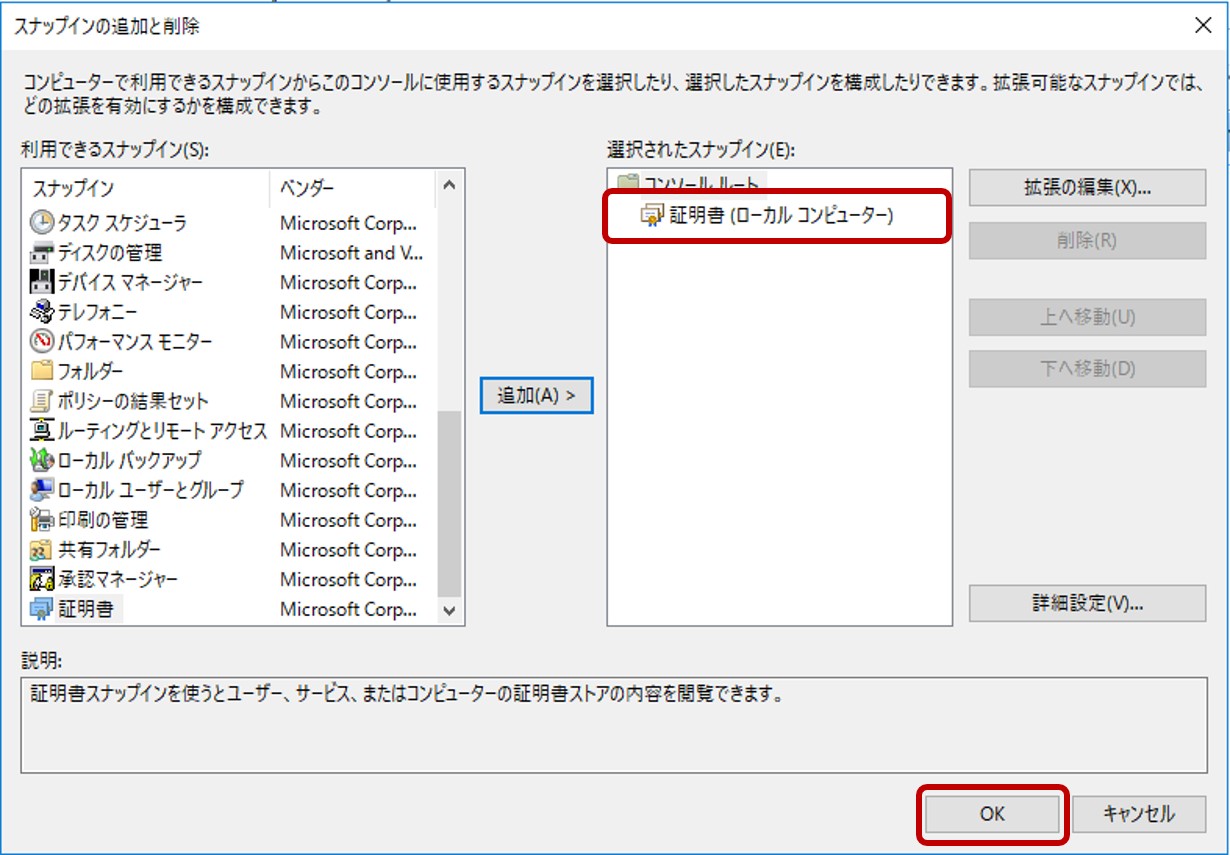
Task: Select the Task Scheduler clock icon
Action: [x=42, y=223]
